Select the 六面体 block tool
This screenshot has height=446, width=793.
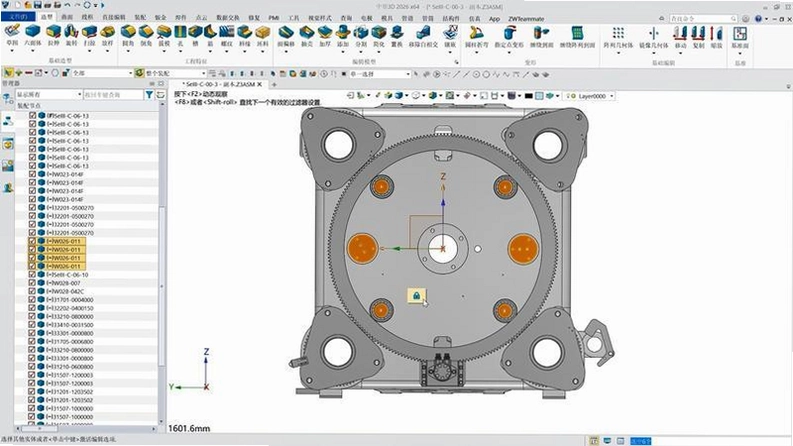coord(33,35)
